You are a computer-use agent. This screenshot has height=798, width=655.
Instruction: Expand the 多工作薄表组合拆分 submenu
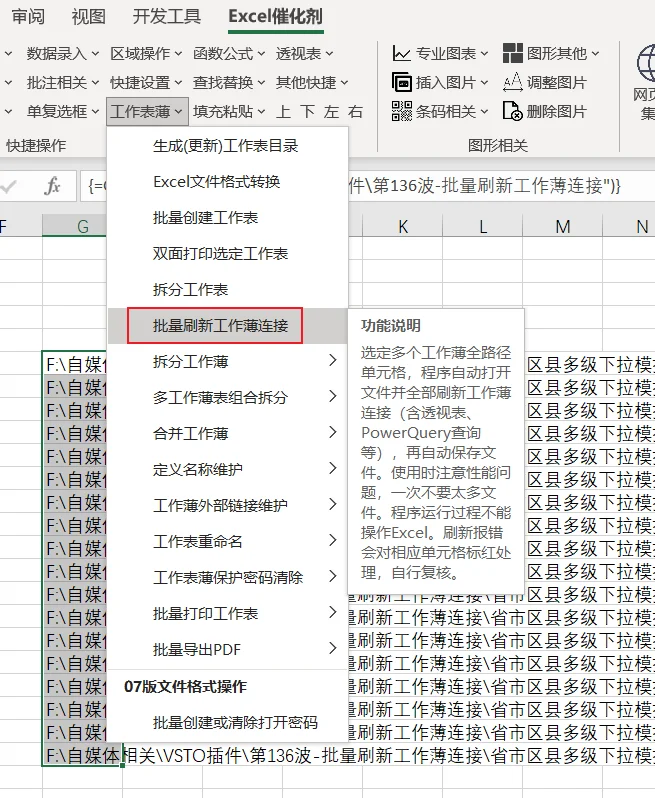228,397
